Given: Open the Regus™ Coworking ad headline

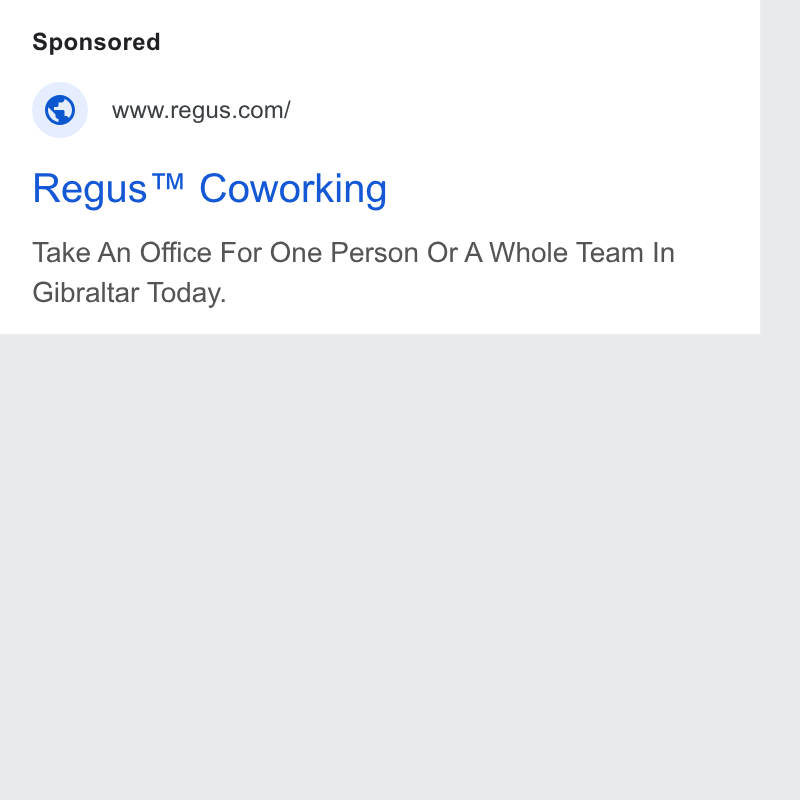Looking at the screenshot, I should click(x=210, y=189).
